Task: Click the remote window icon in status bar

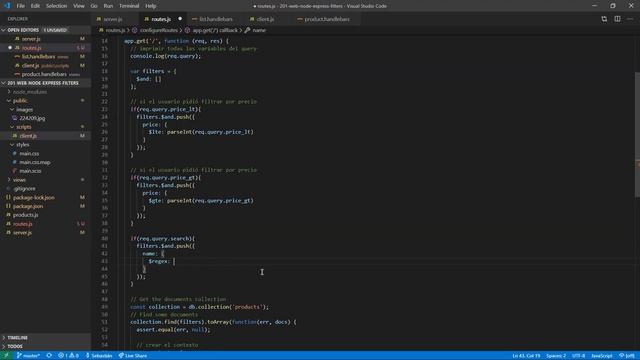Action: [6, 356]
